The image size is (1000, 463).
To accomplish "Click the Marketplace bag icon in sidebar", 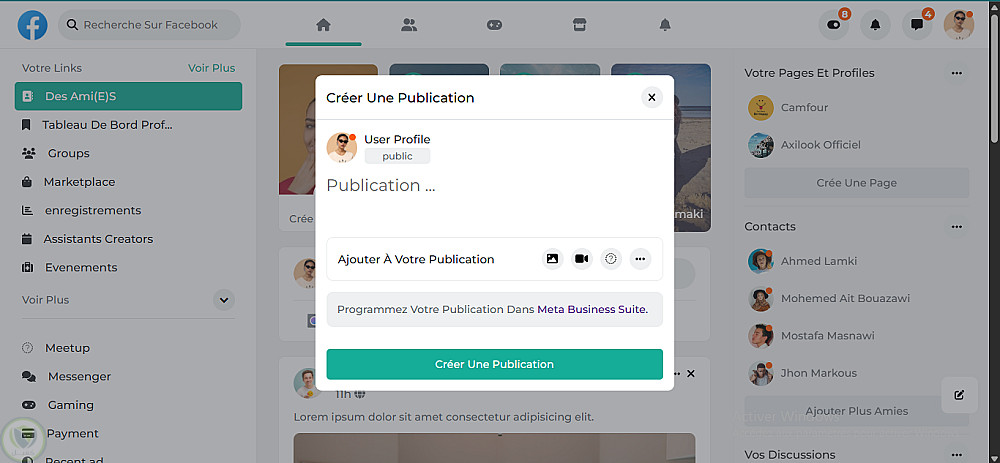I will [x=27, y=182].
